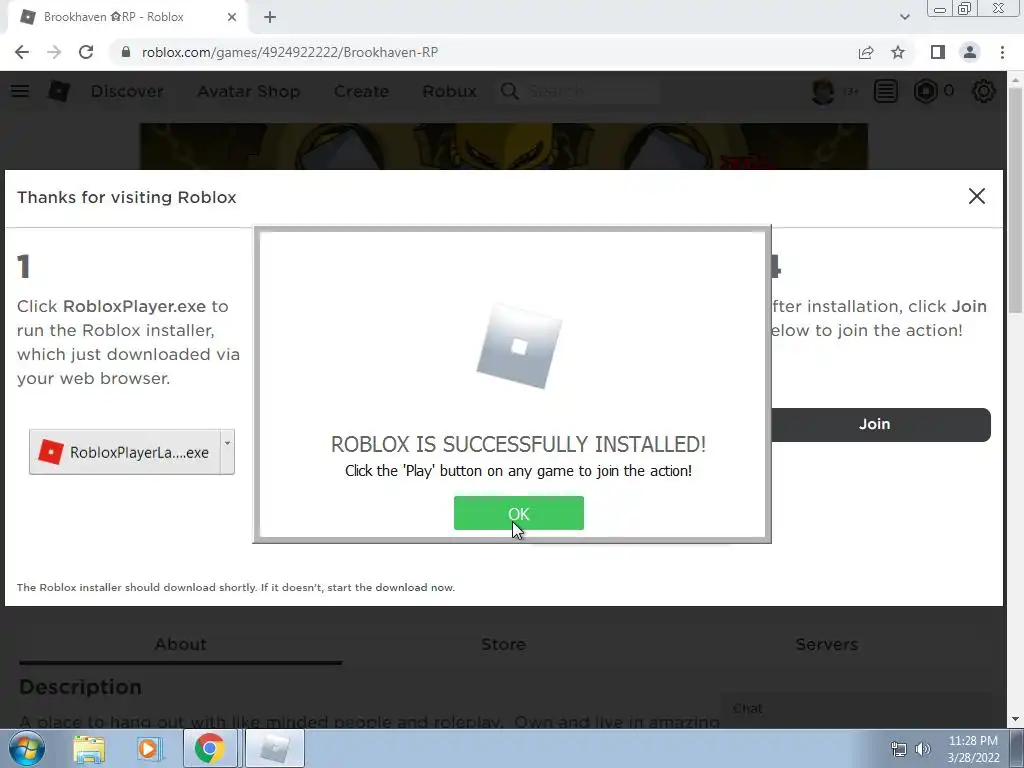Open Roblox notifications feed icon
The width and height of the screenshot is (1024, 768).
point(886,91)
